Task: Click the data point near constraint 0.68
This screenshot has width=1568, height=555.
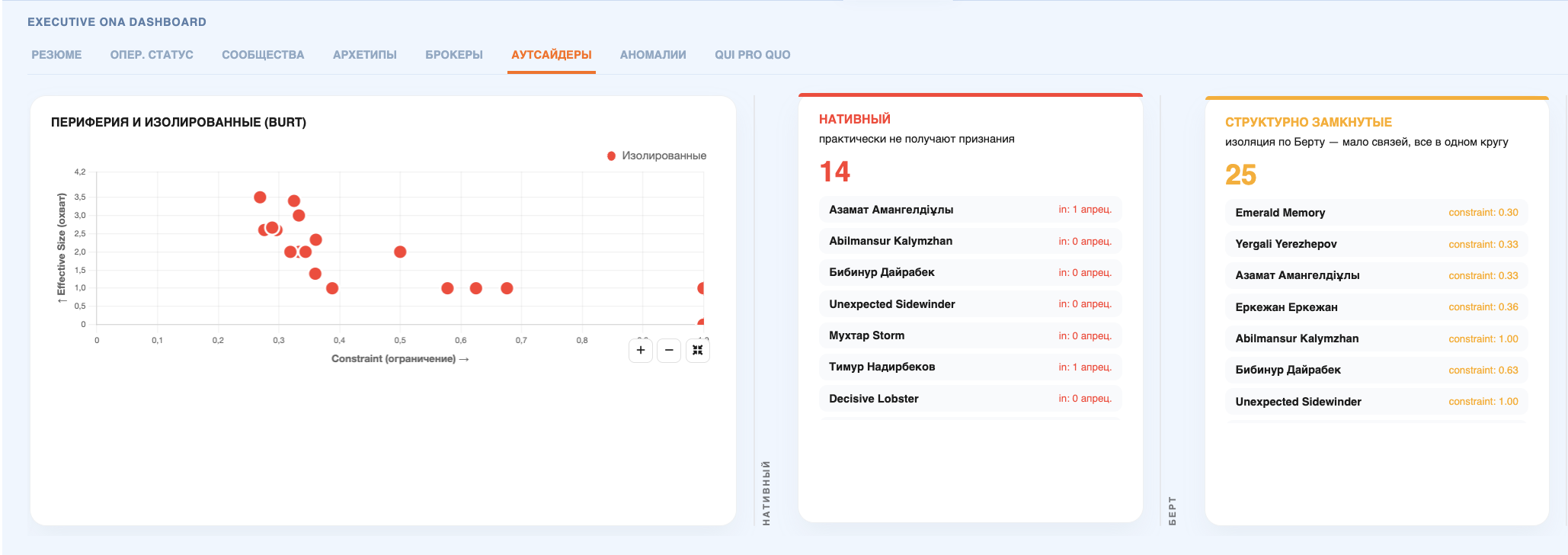Action: [507, 288]
